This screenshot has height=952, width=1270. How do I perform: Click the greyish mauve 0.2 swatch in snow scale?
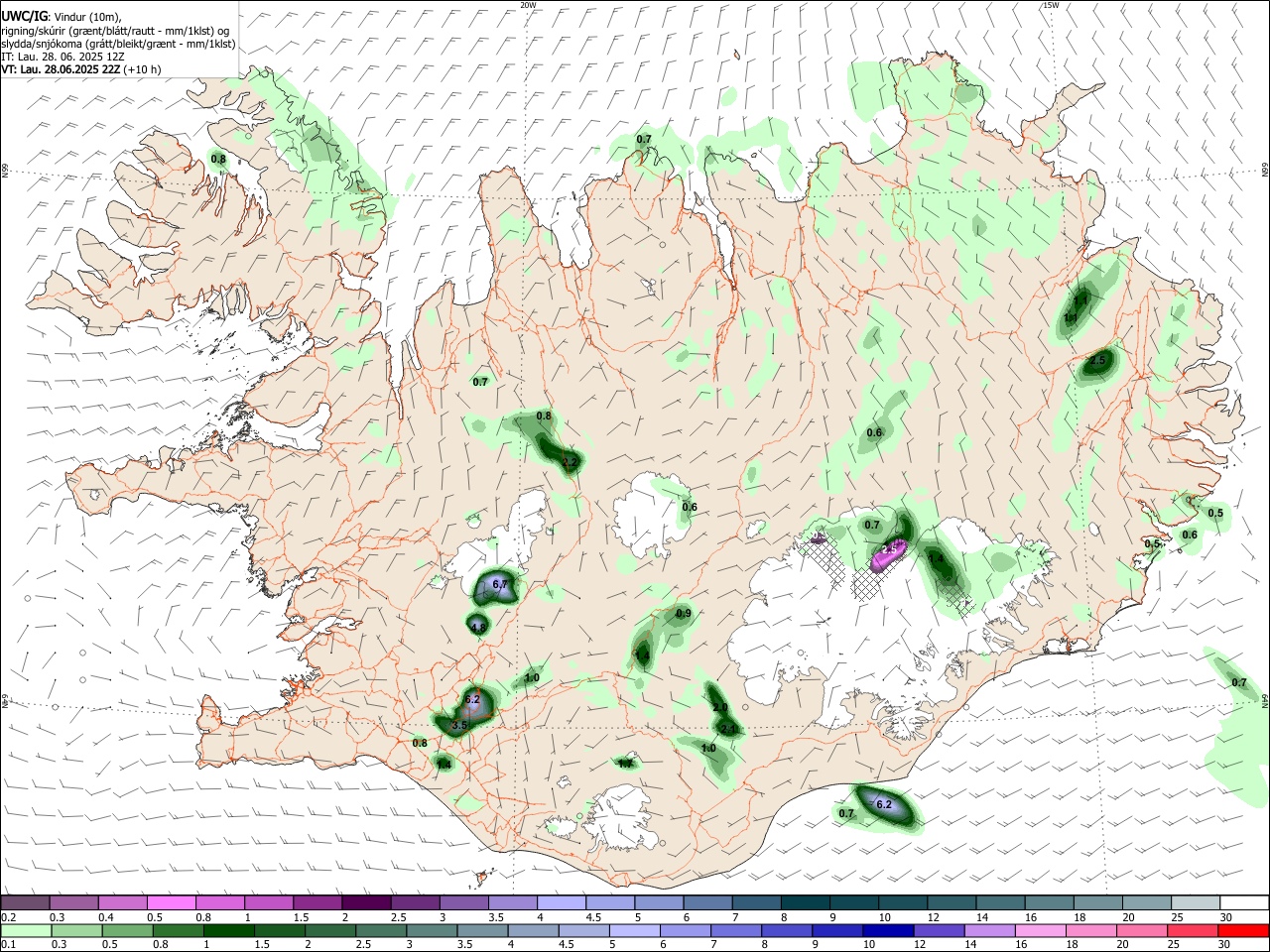coord(26,903)
